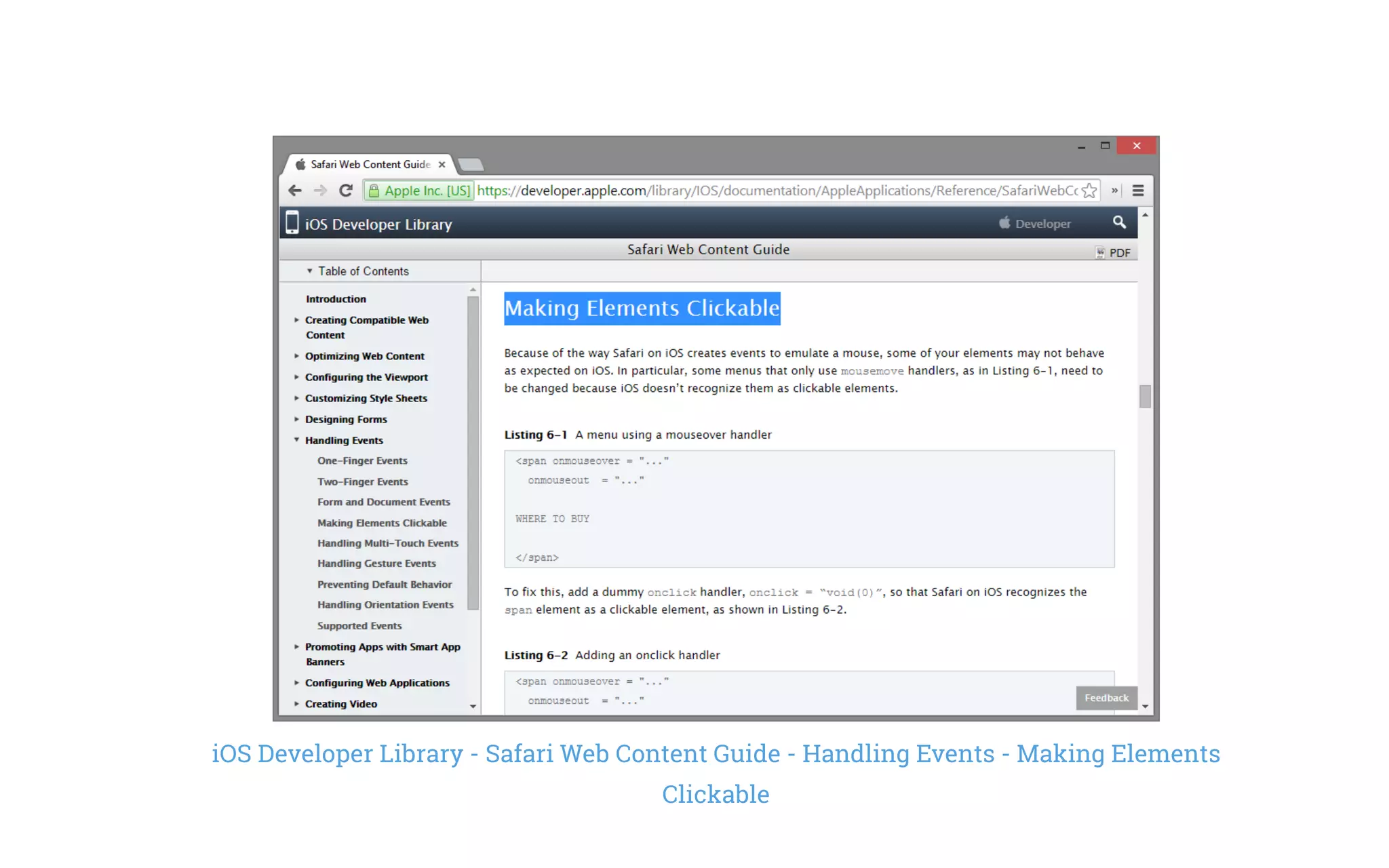
Task: Click the highlighted Making Elements Clickable heading
Action: [x=642, y=309]
